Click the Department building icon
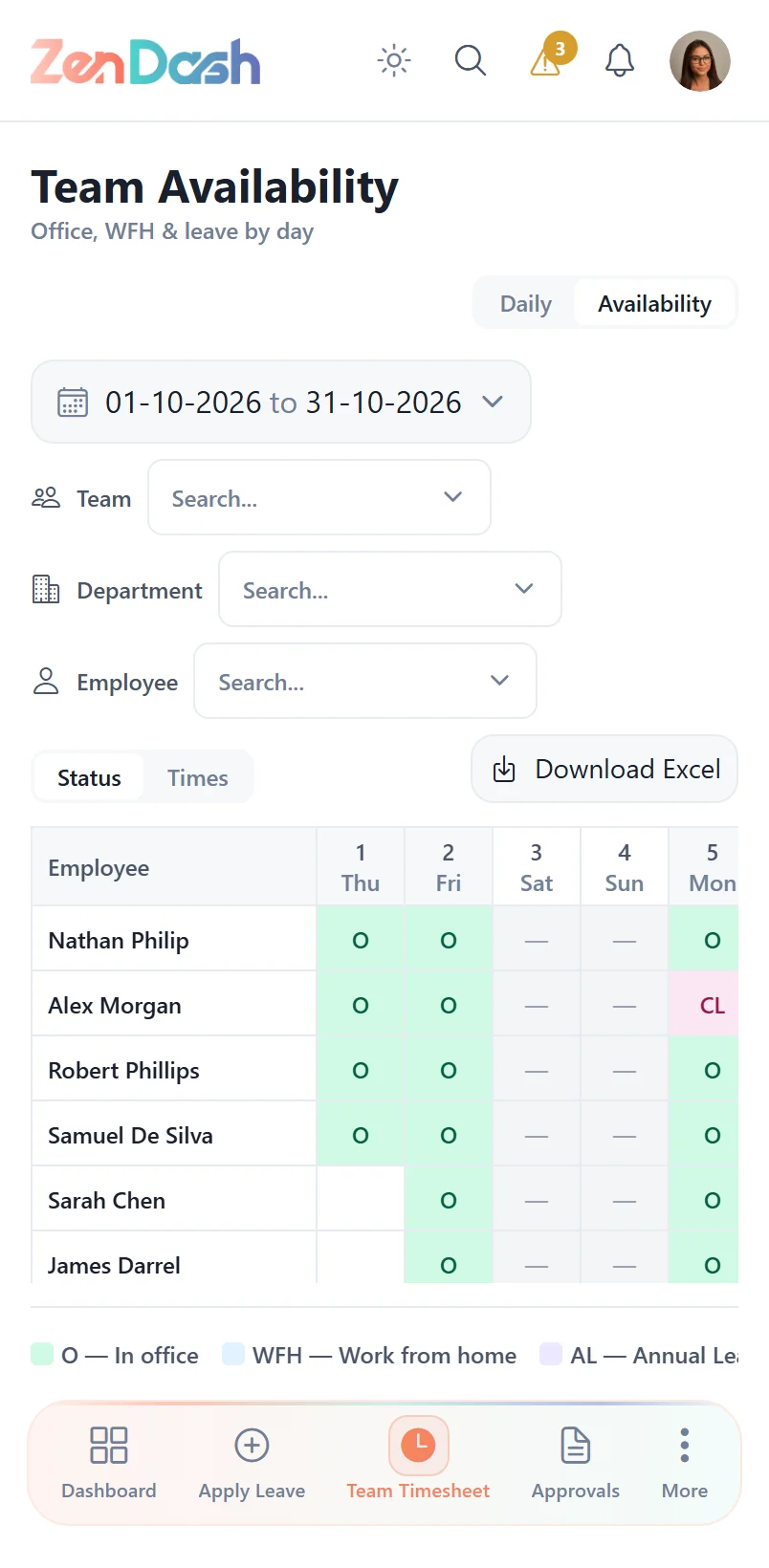 point(46,590)
